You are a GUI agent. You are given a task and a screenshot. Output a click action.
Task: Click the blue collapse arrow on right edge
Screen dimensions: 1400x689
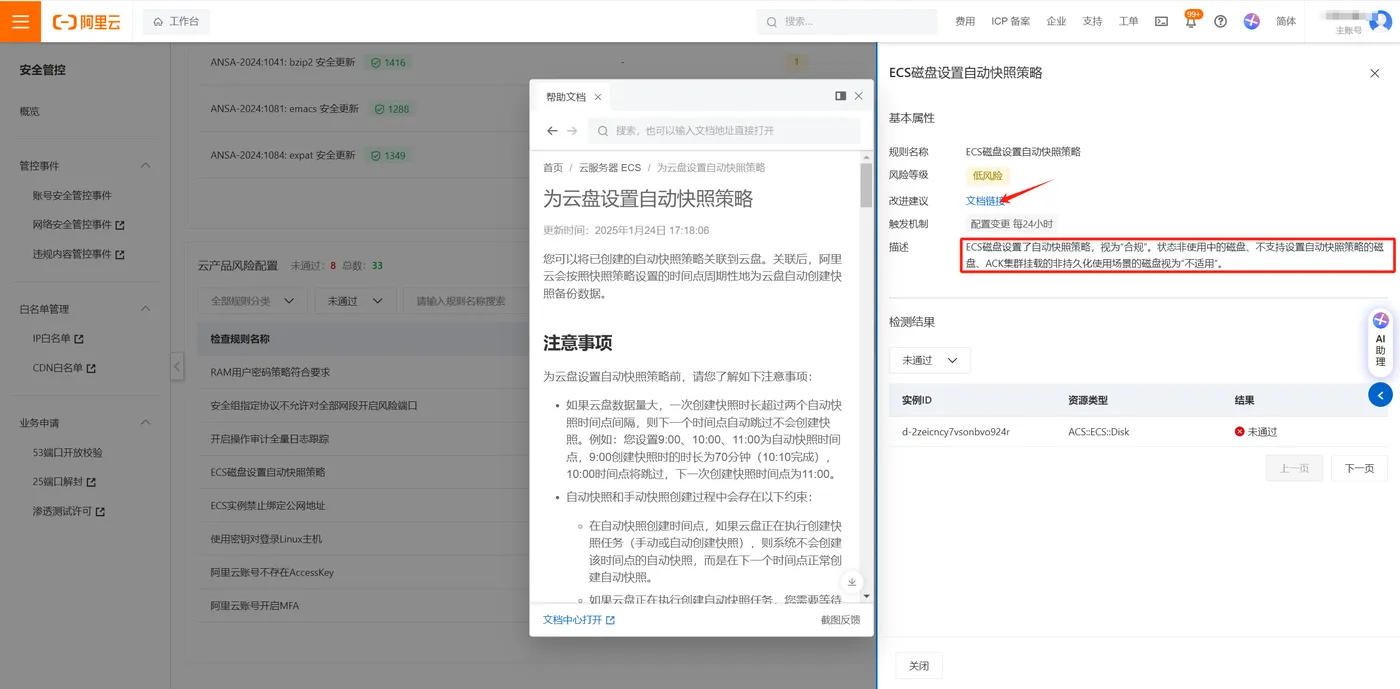coord(1380,395)
